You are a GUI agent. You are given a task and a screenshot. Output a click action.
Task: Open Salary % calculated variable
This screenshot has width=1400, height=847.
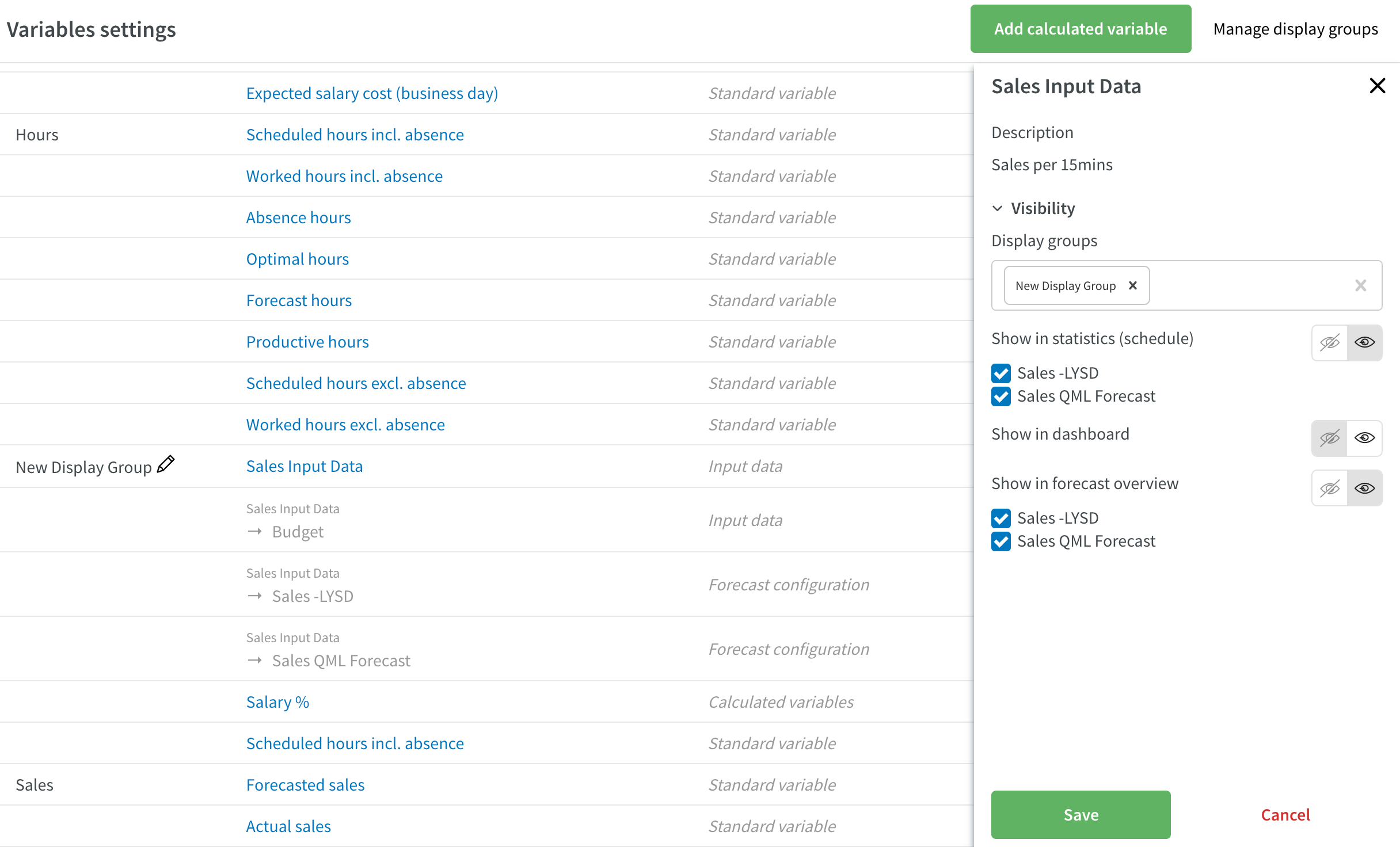[x=277, y=702]
